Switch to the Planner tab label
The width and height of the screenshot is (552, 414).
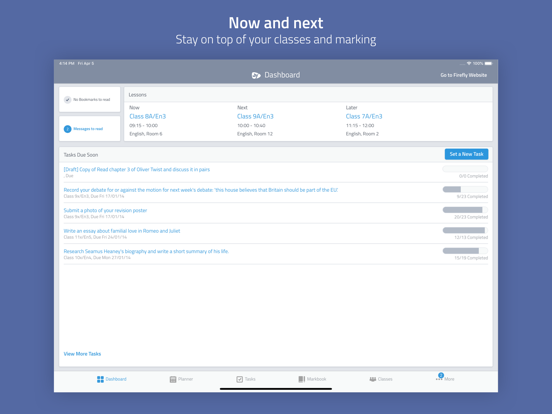click(x=185, y=379)
